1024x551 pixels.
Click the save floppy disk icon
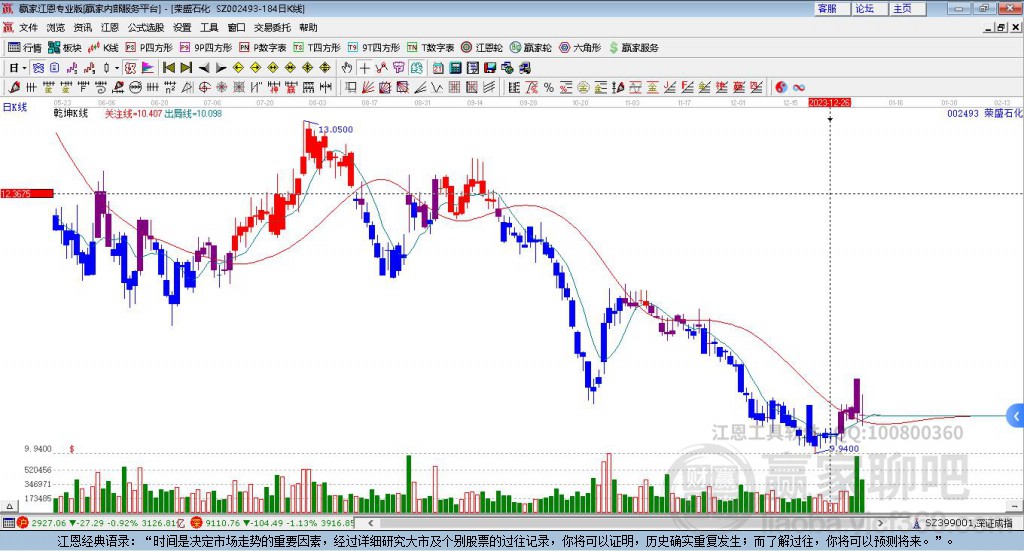(490, 68)
